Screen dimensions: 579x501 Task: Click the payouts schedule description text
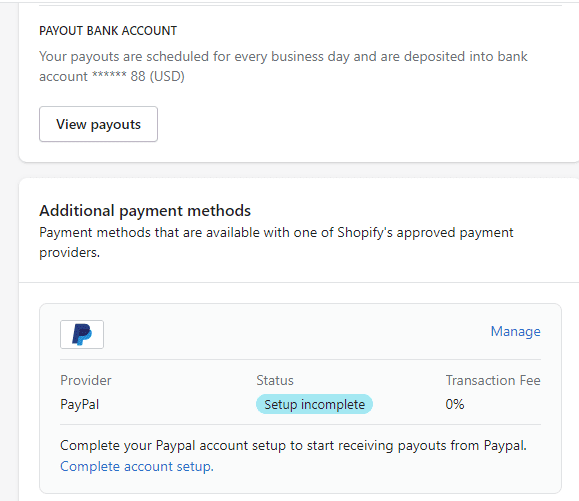point(283,66)
